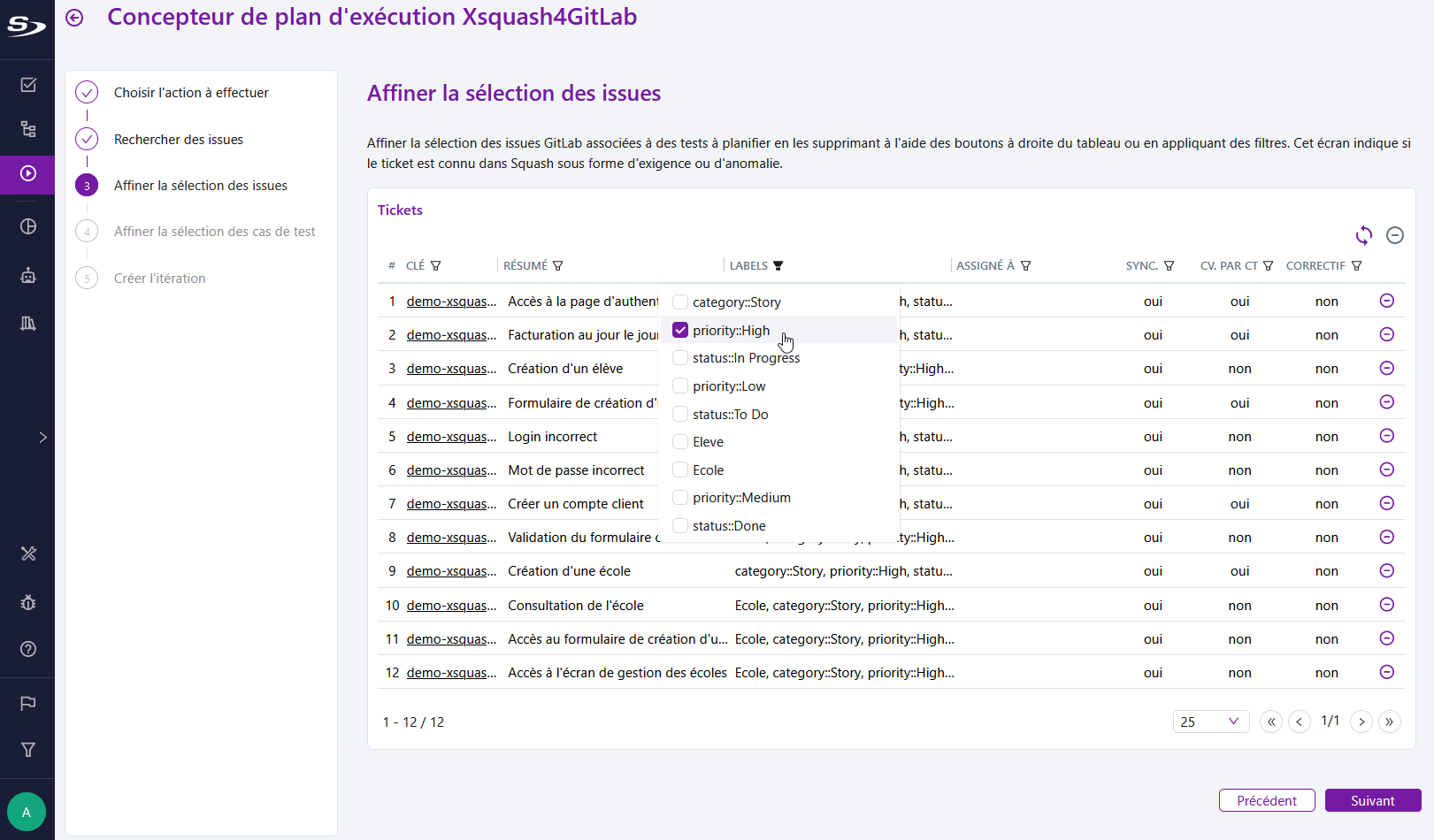The height and width of the screenshot is (840, 1434).
Task: Open the ASSIGNÉ À column filter
Action: 1026,266
